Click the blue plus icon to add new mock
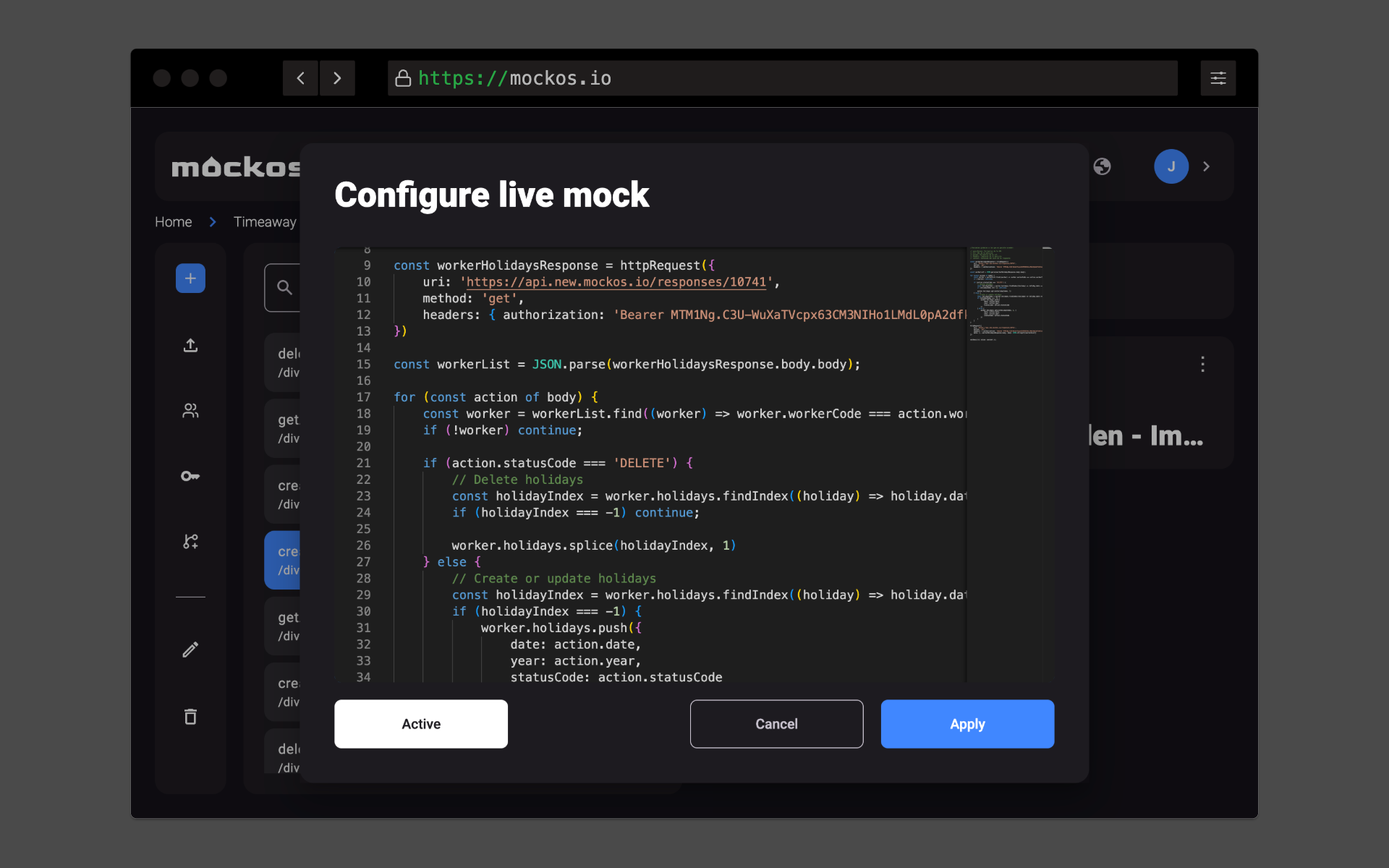 click(x=190, y=278)
